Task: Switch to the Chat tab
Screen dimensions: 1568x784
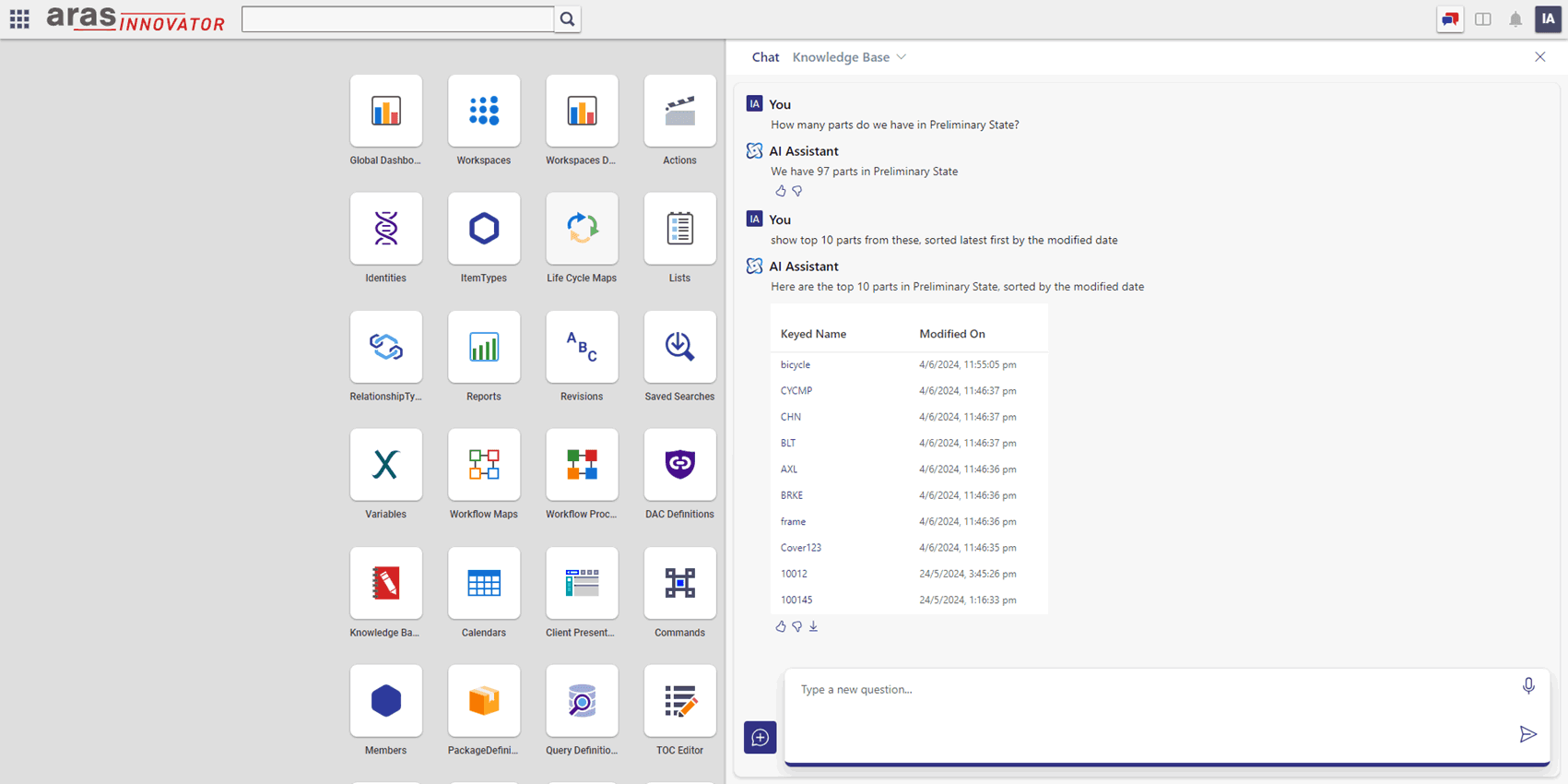Action: 765,57
